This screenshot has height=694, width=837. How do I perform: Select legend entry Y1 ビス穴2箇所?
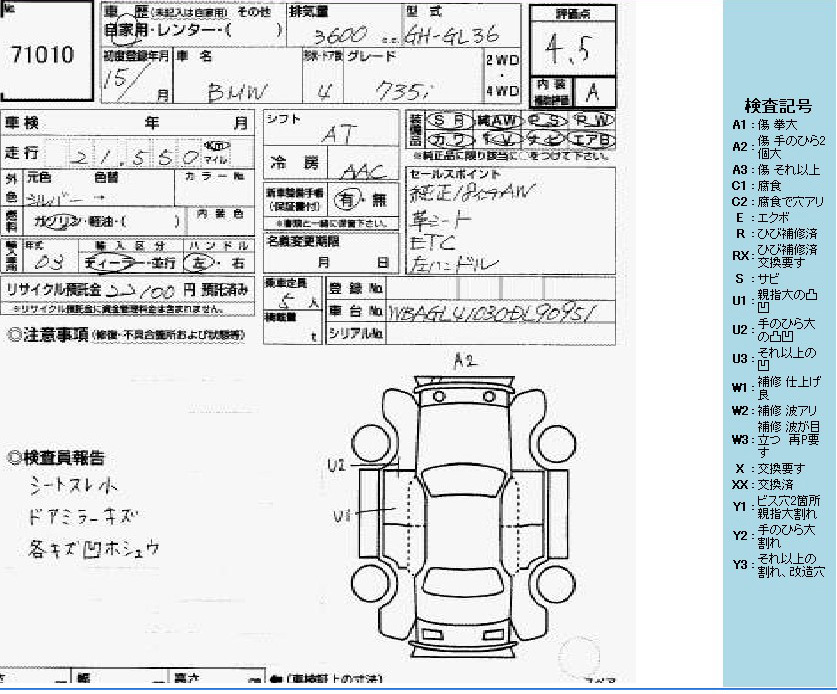[x=776, y=507]
